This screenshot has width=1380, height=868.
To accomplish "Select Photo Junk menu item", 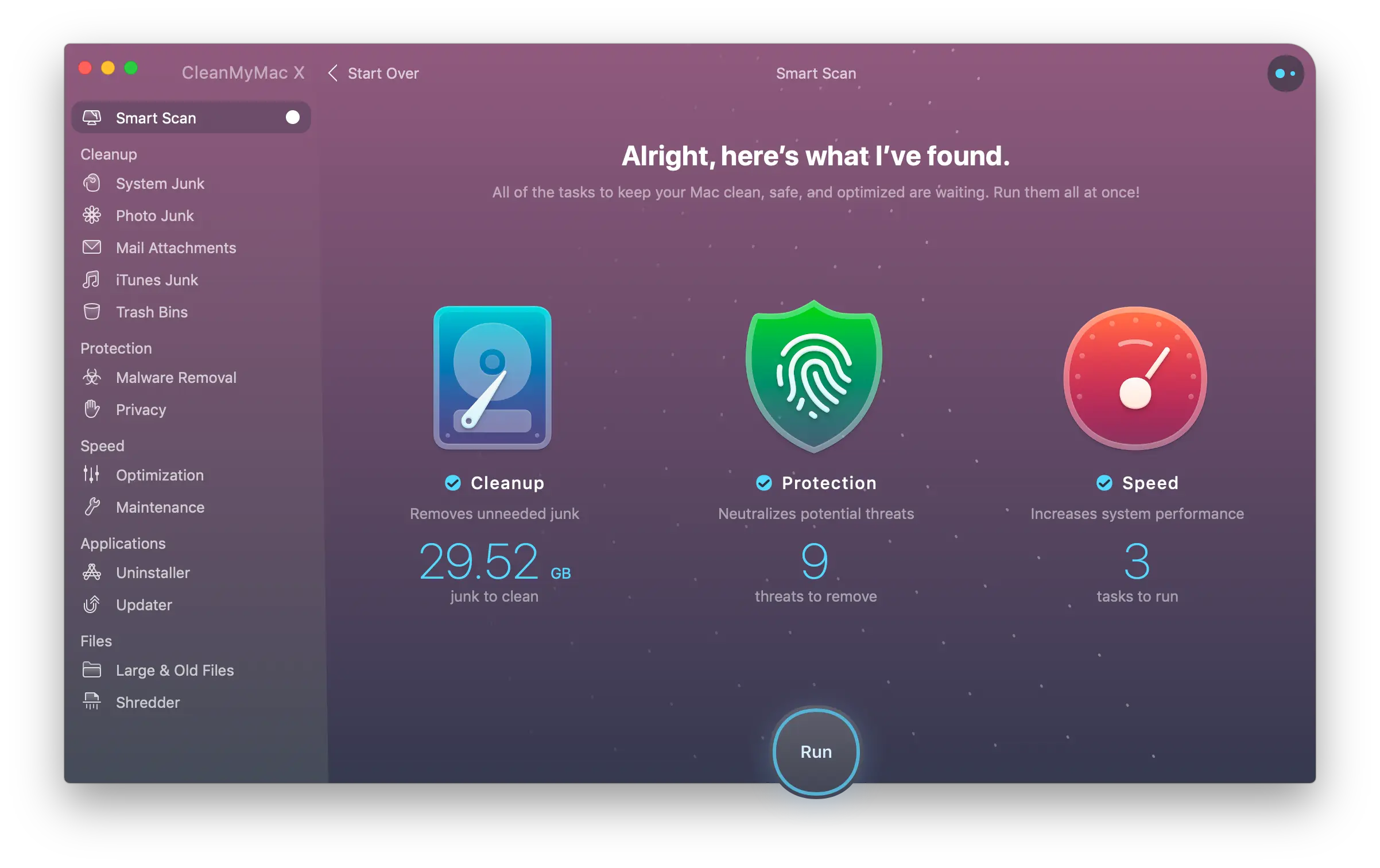I will (x=154, y=215).
